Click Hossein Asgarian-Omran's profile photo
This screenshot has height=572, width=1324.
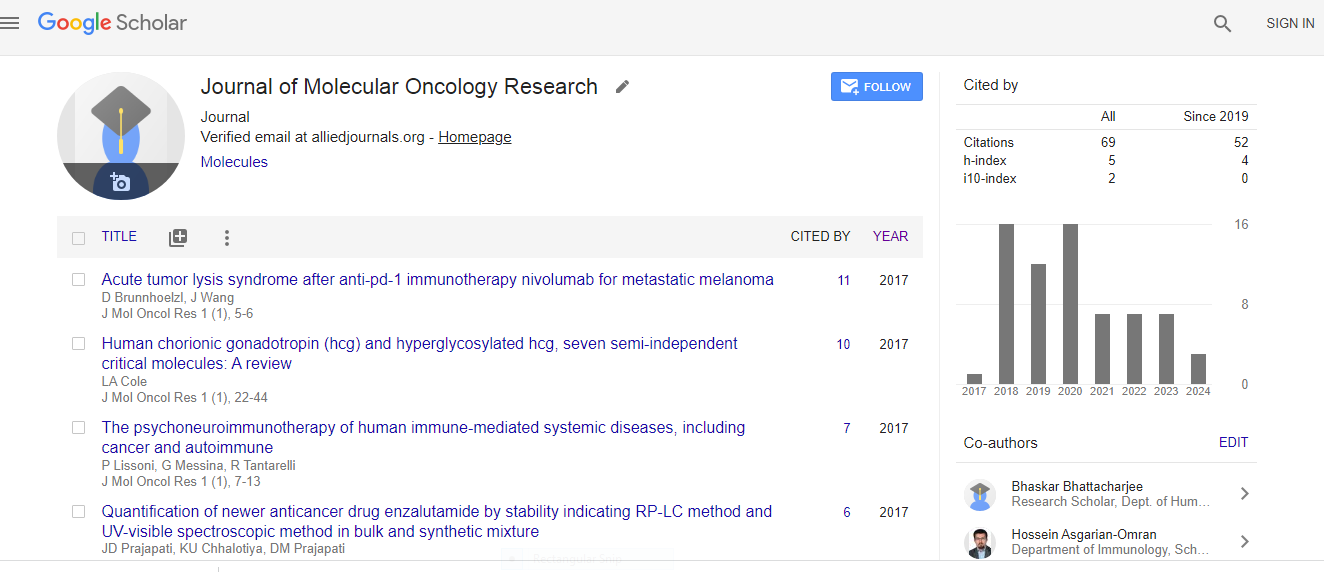click(980, 542)
